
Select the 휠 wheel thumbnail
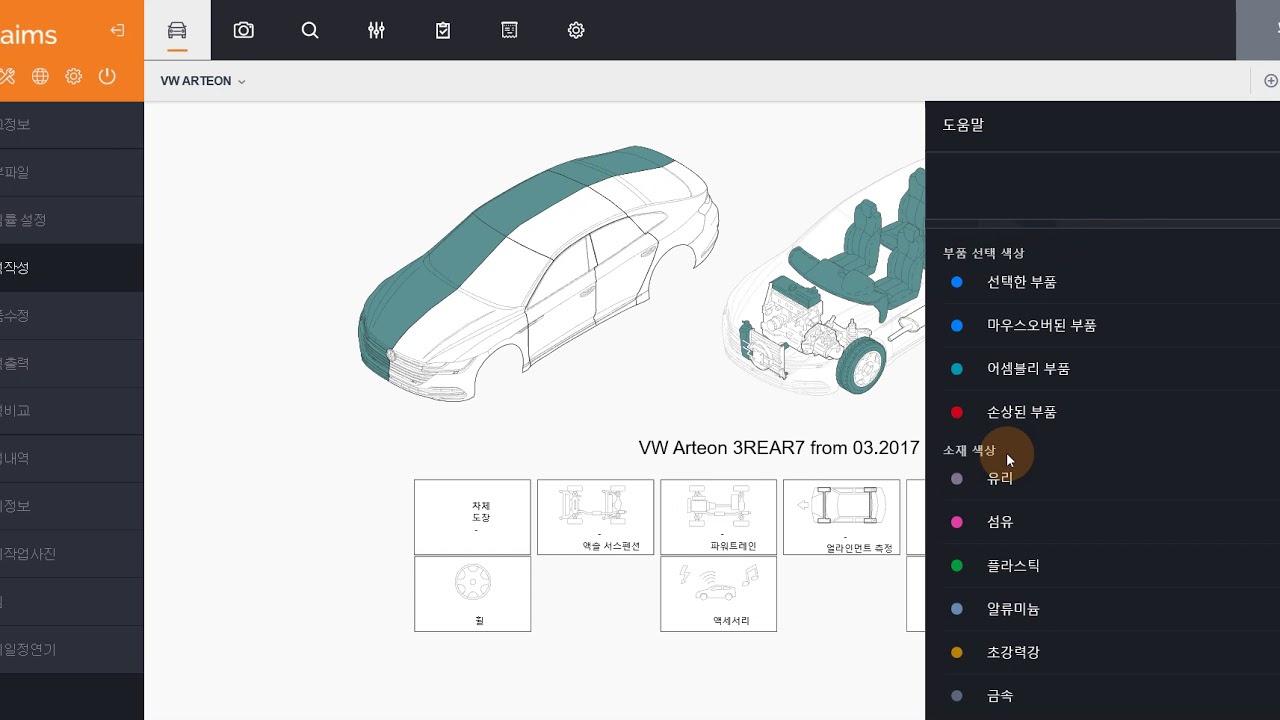[x=472, y=594]
